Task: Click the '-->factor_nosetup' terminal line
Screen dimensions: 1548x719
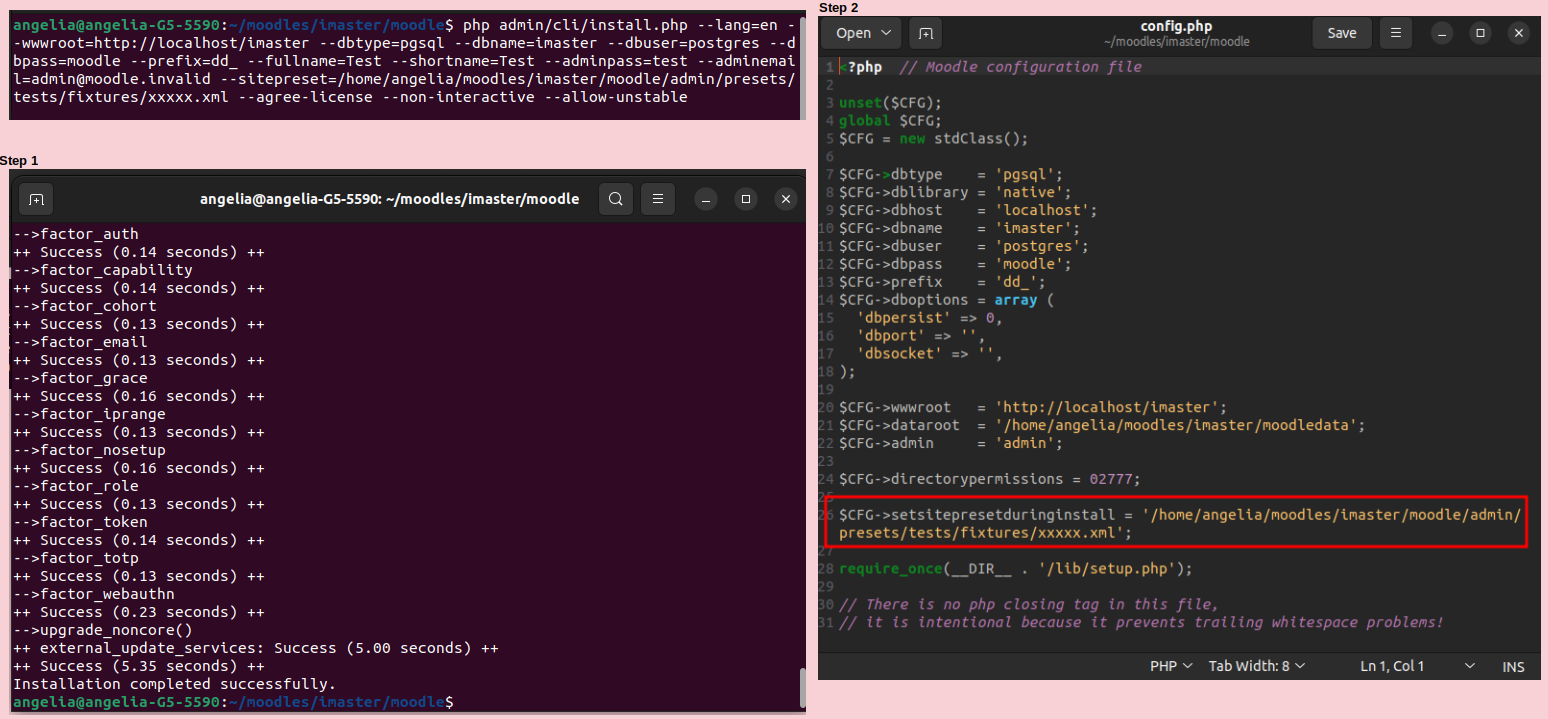Action: [x=89, y=450]
